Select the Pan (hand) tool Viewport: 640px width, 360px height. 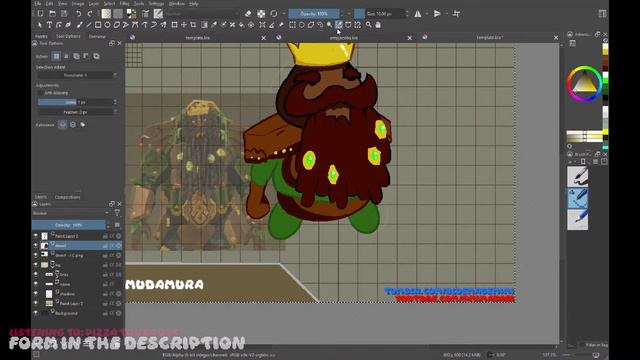(x=378, y=25)
